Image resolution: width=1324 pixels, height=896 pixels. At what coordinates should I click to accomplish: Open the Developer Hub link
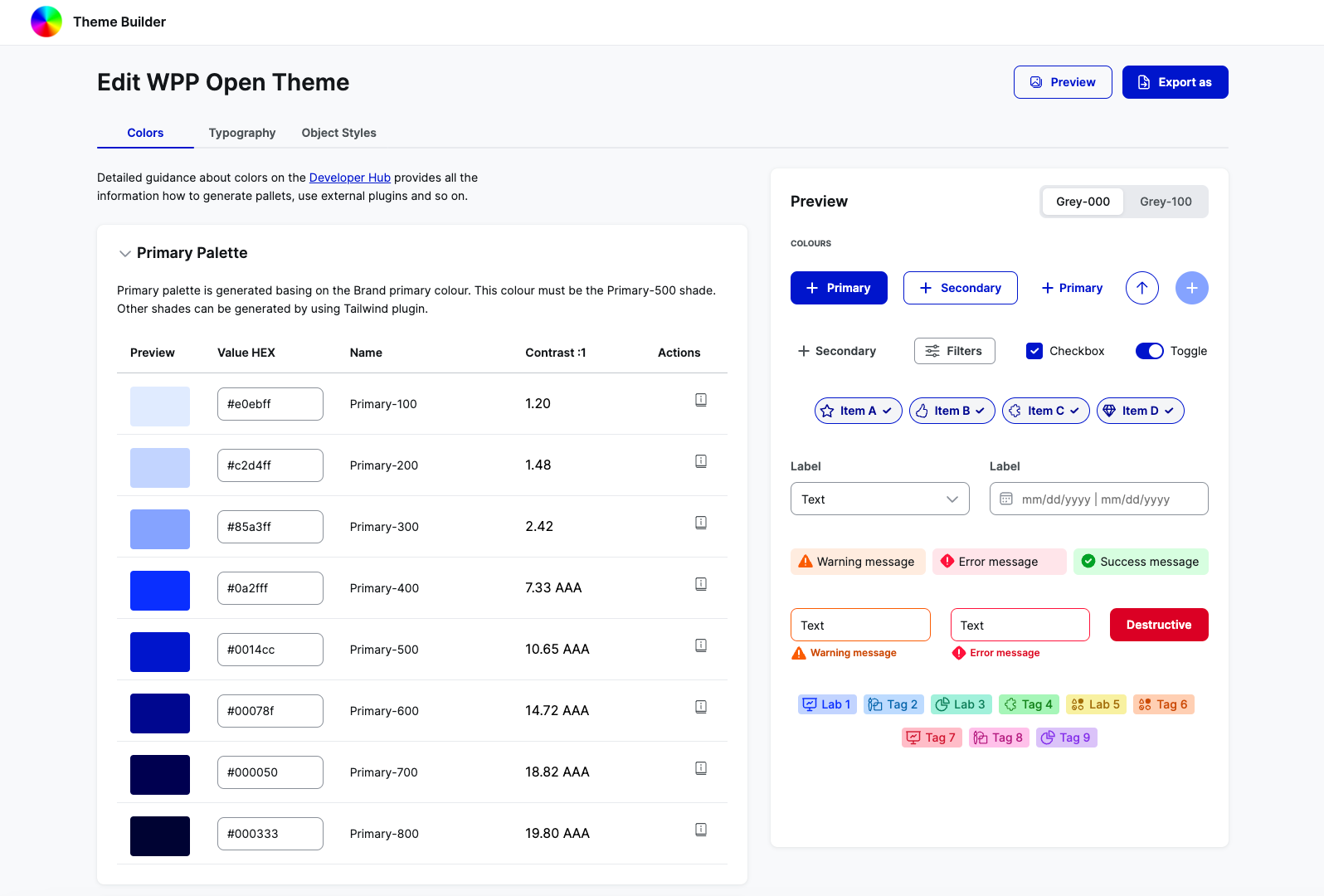pos(349,178)
